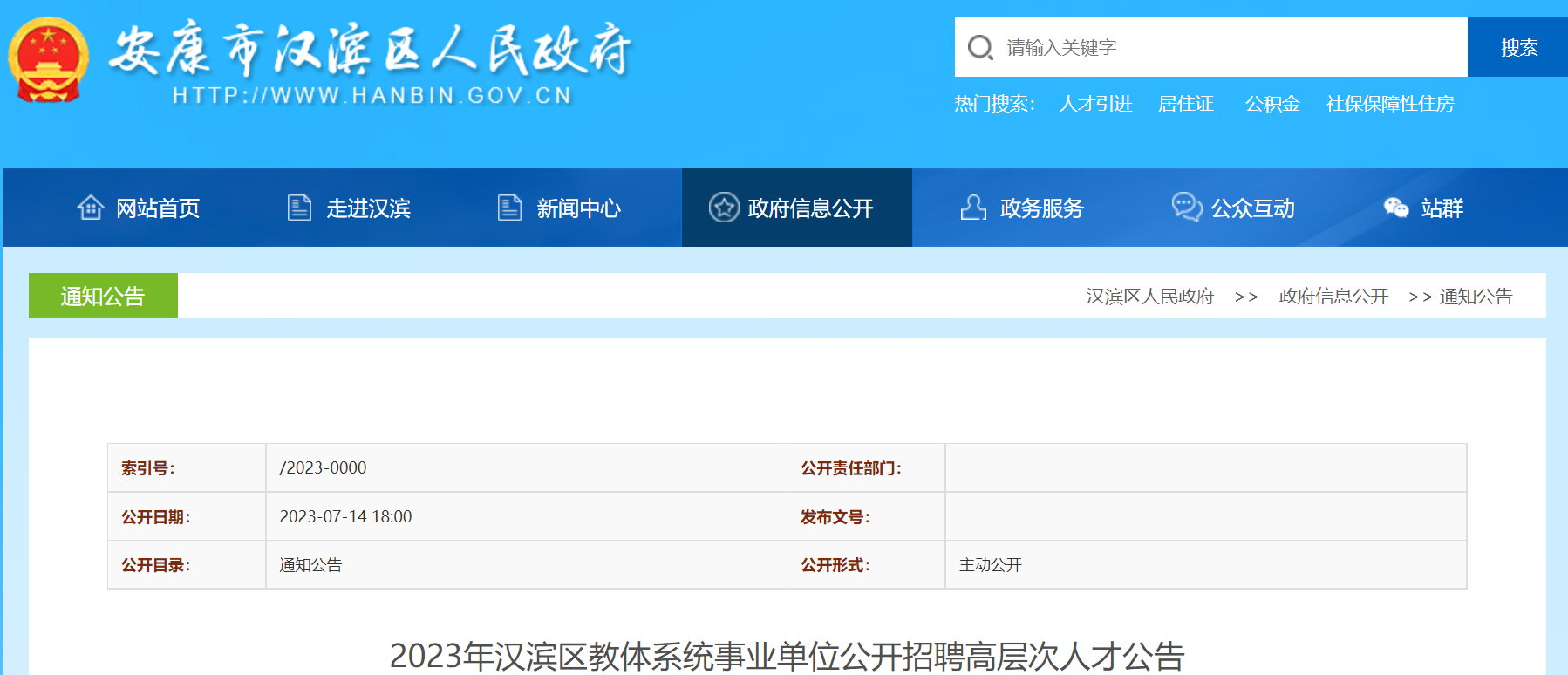The width and height of the screenshot is (1568, 675).
Task: Click the magnifier icon in search box
Action: (x=980, y=47)
